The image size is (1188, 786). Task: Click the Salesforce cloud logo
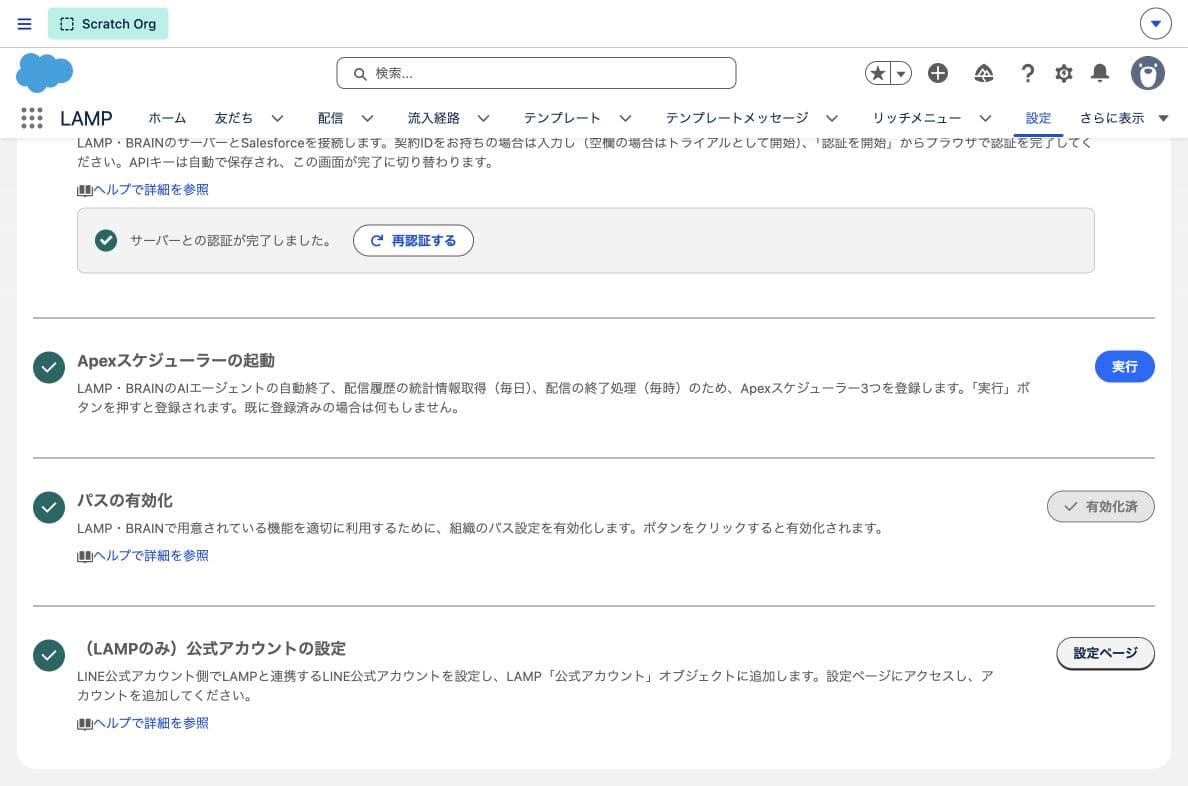point(45,73)
